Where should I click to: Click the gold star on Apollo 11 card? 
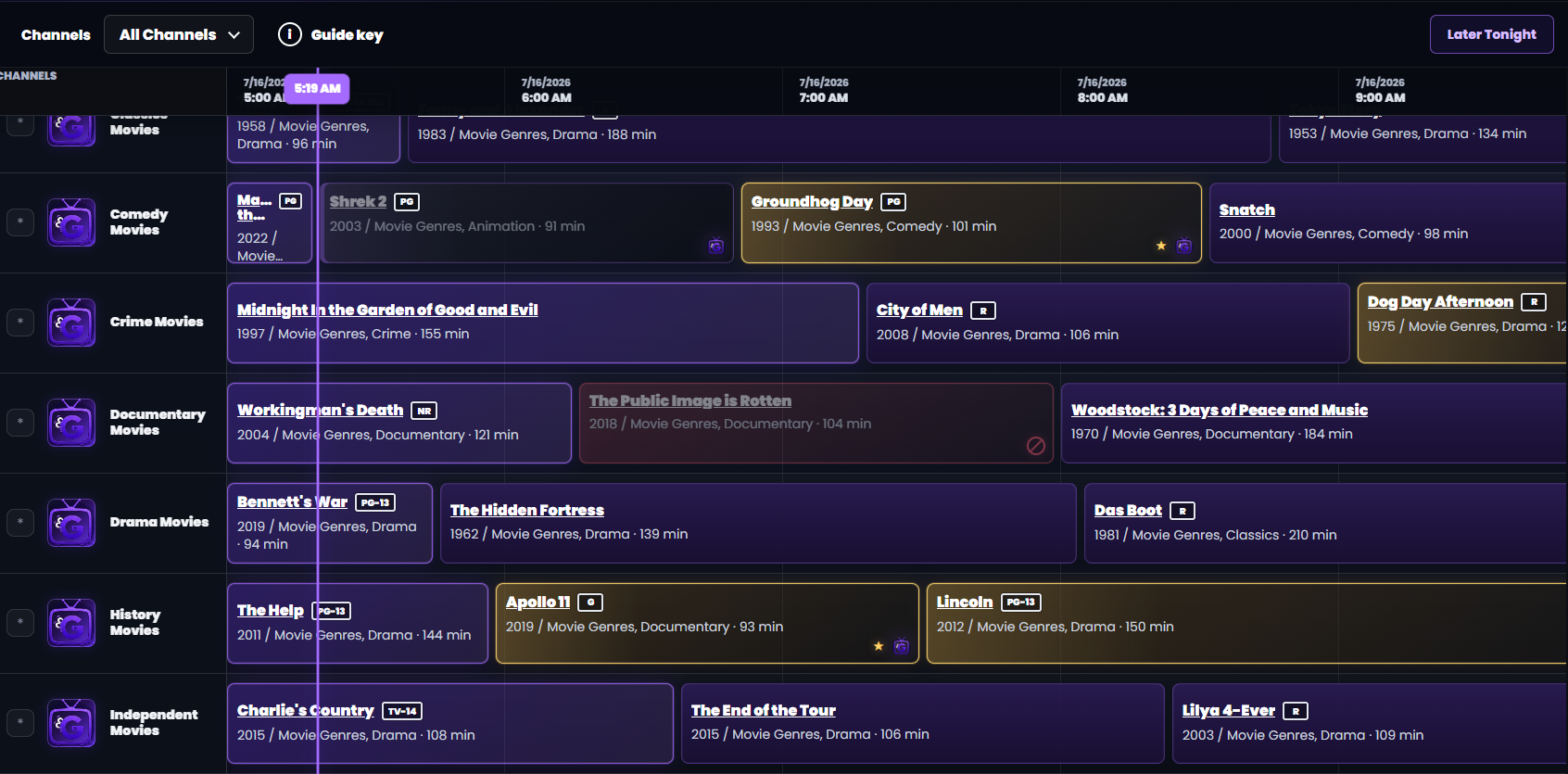point(879,646)
